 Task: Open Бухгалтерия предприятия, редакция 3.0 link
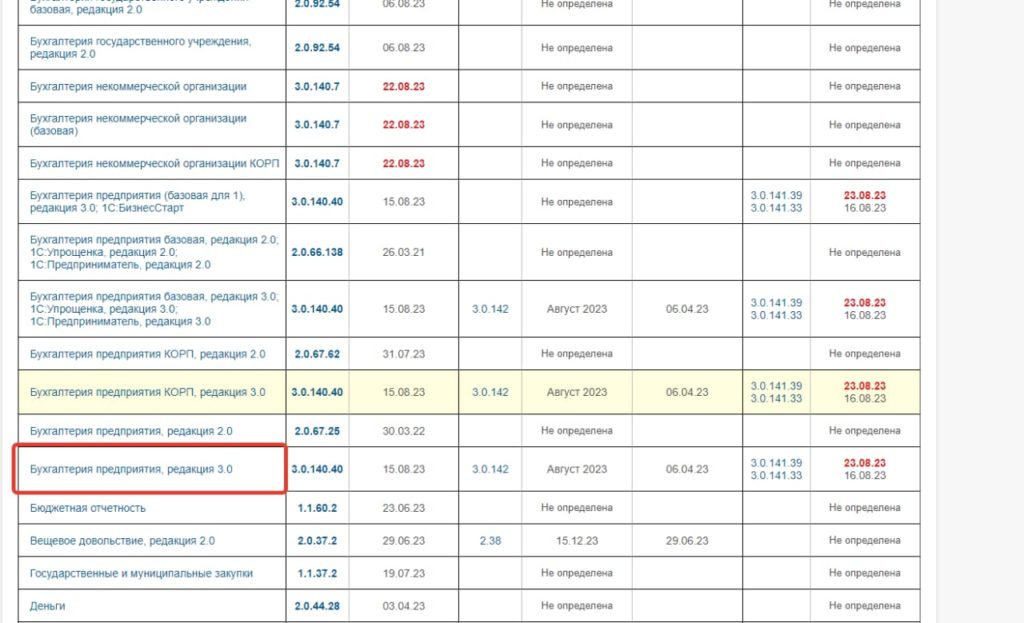(131, 469)
